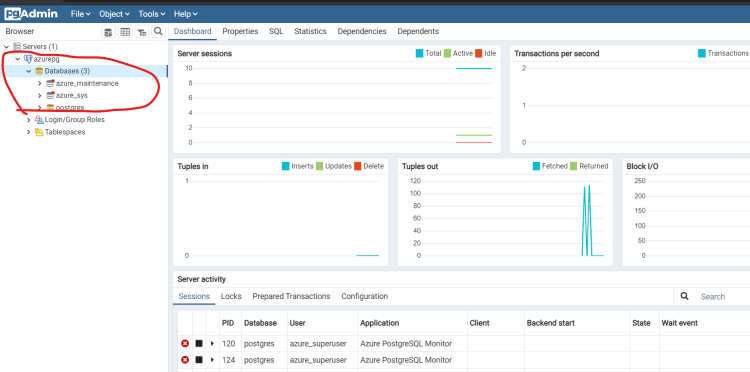Image resolution: width=750 pixels, height=372 pixels.
Task: Click the Servers group icon
Action: click(x=17, y=47)
